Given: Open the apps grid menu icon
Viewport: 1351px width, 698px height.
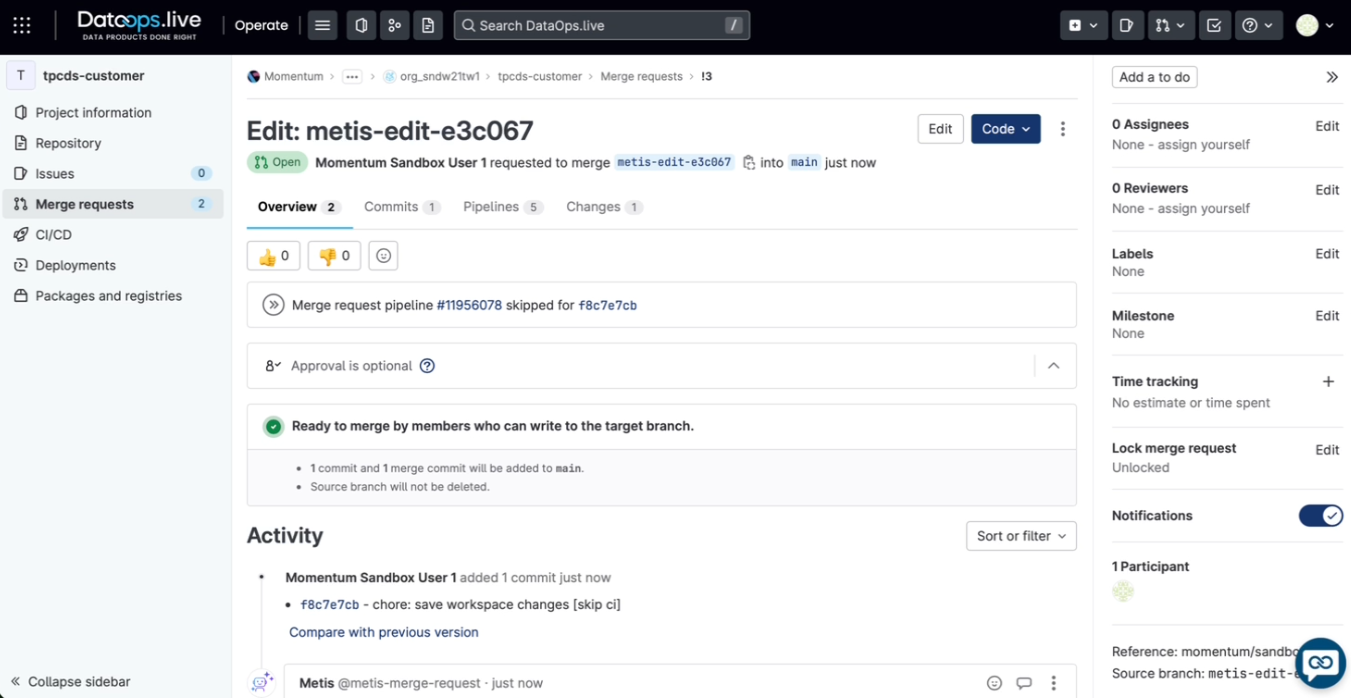Looking at the screenshot, I should click(x=21, y=25).
